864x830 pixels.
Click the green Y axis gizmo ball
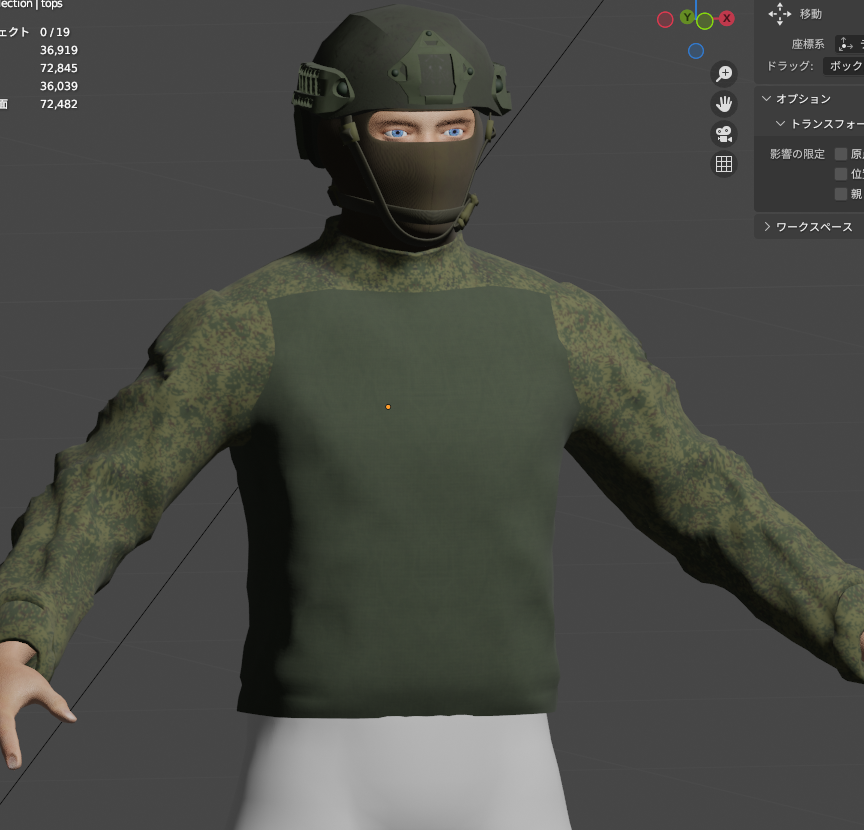[x=687, y=18]
